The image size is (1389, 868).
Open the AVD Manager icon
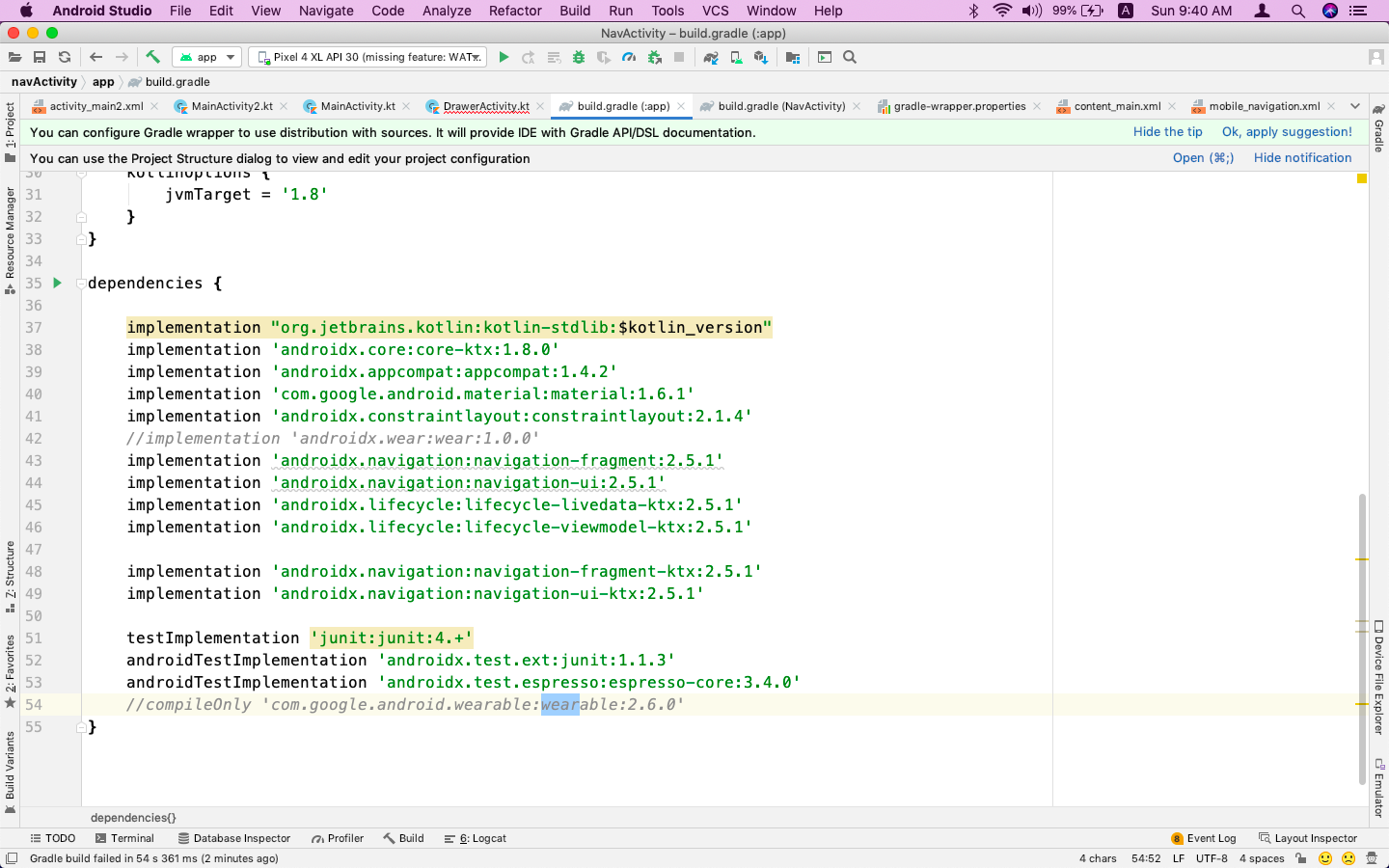736,58
